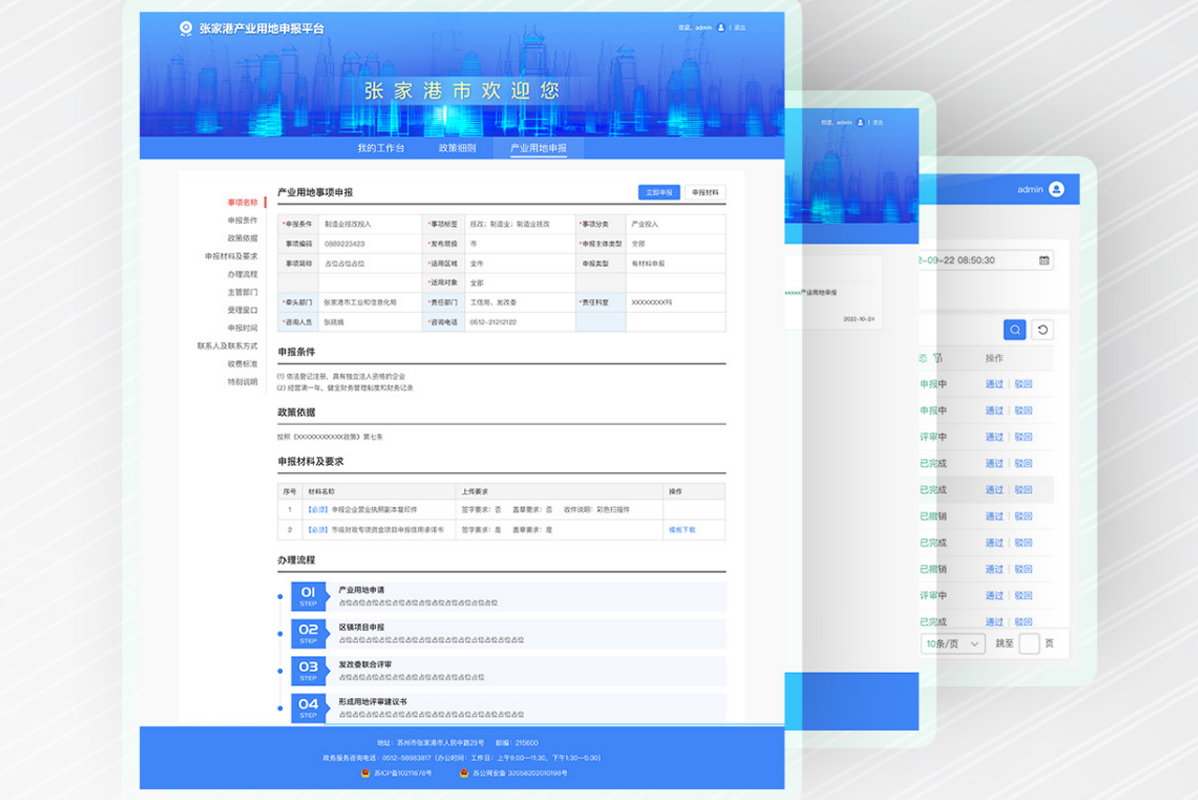Click the police badge icon beside 苏ICP备
The image size is (1198, 800).
364,773
